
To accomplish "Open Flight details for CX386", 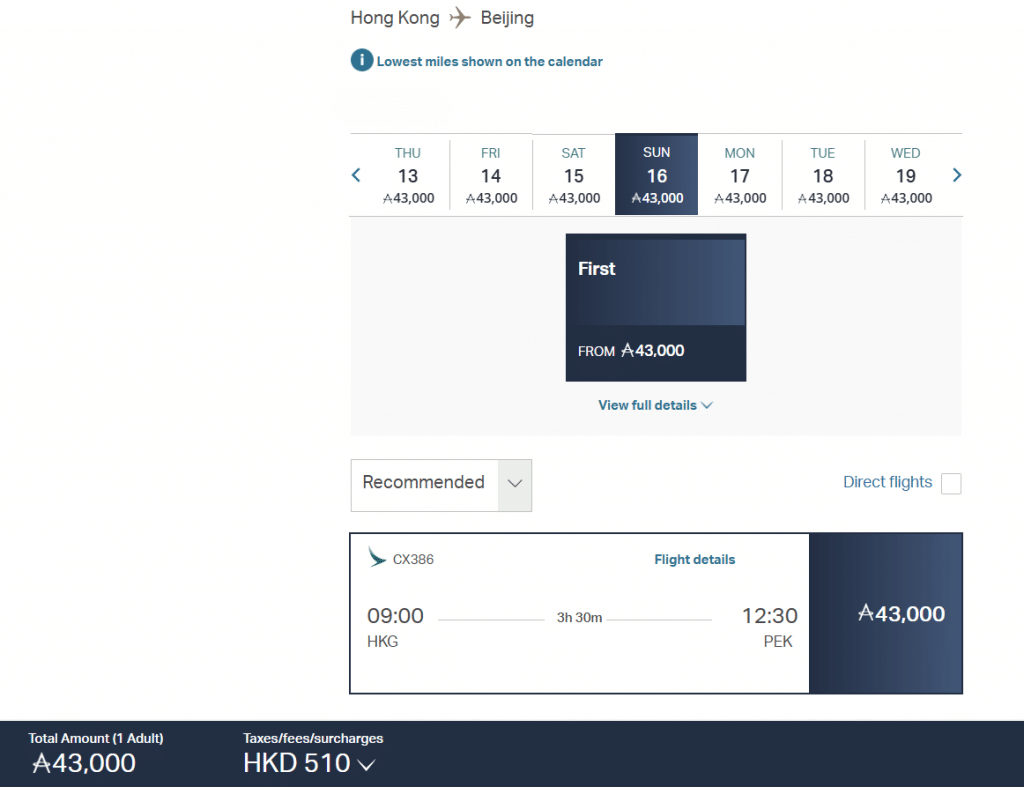I will pos(694,560).
